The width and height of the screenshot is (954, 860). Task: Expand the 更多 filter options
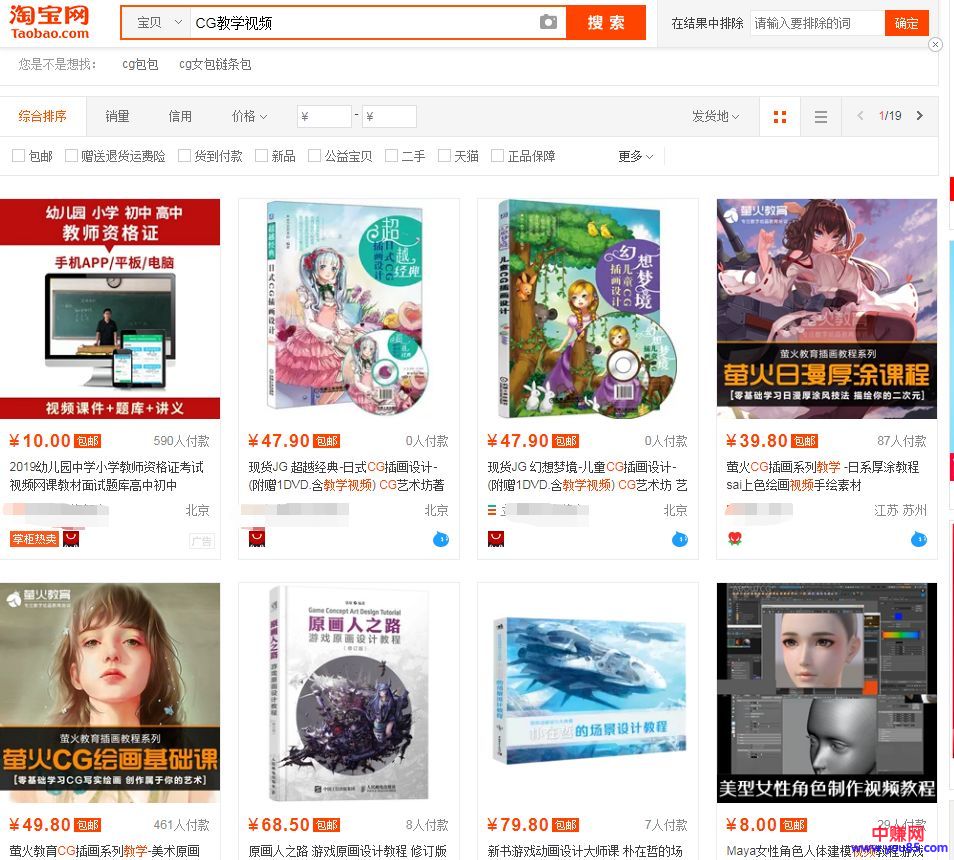[x=635, y=156]
